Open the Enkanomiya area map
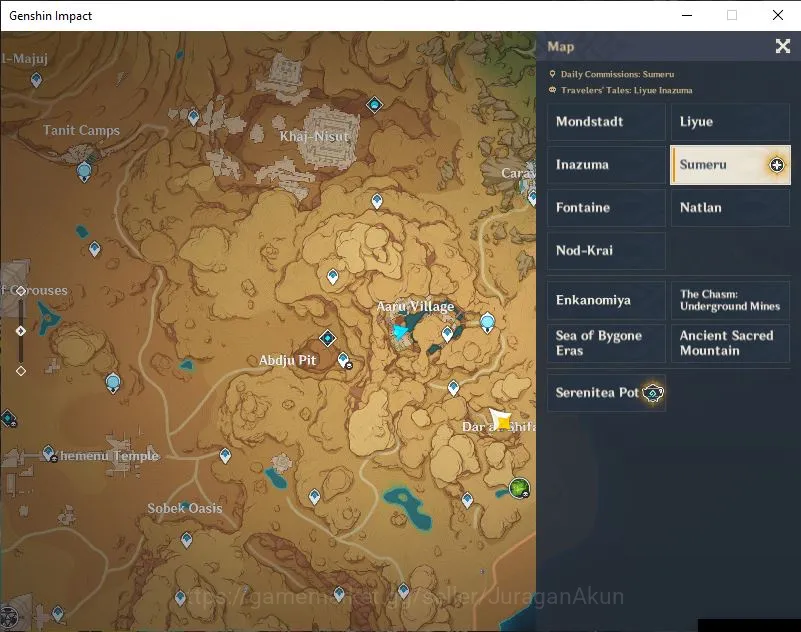 606,300
